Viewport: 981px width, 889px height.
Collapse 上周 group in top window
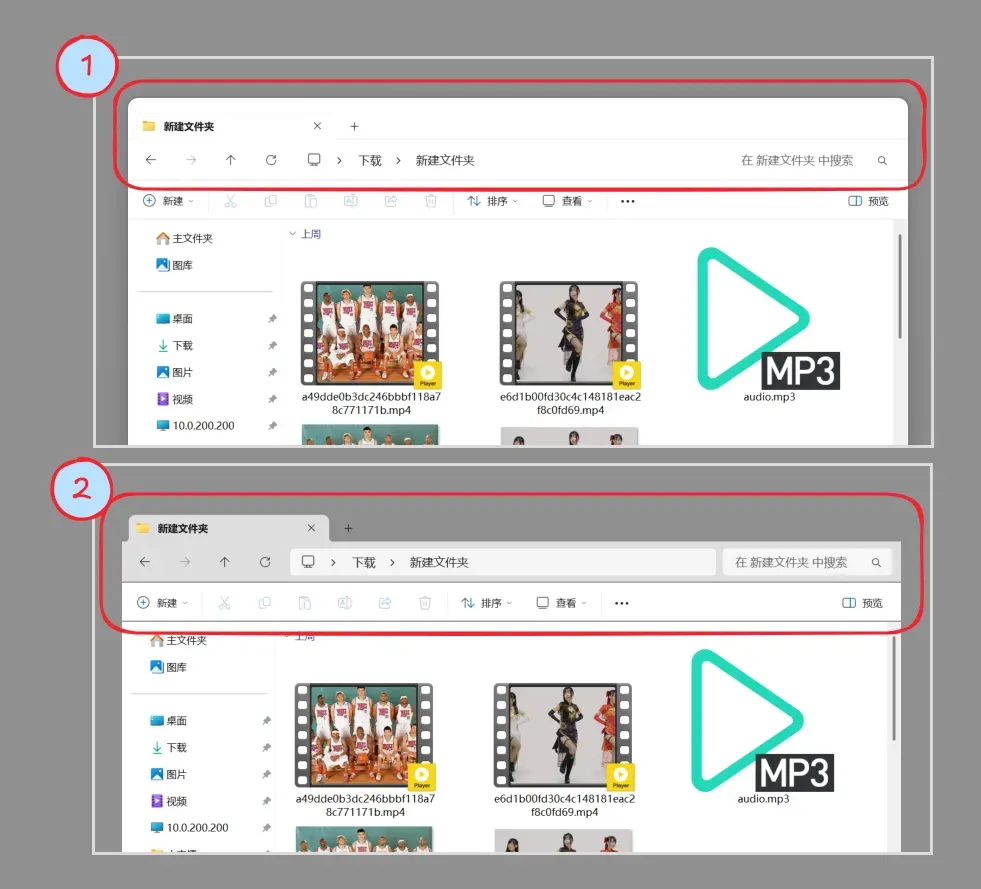[x=292, y=234]
